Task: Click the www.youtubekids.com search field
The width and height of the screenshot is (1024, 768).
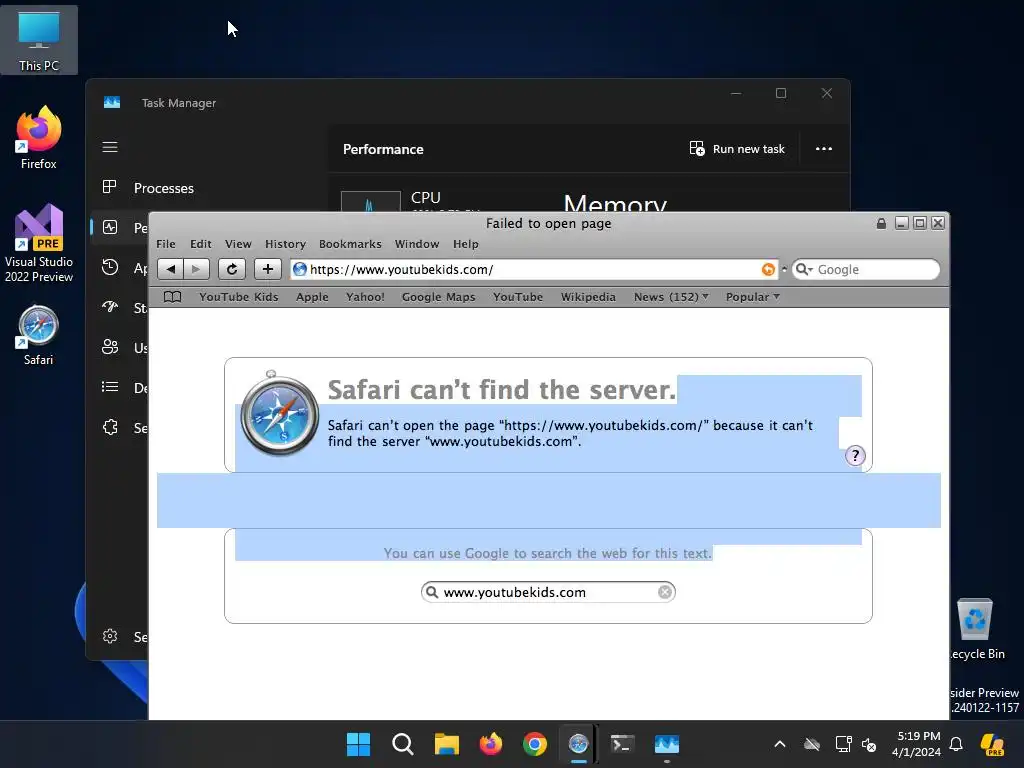Action: coord(548,592)
